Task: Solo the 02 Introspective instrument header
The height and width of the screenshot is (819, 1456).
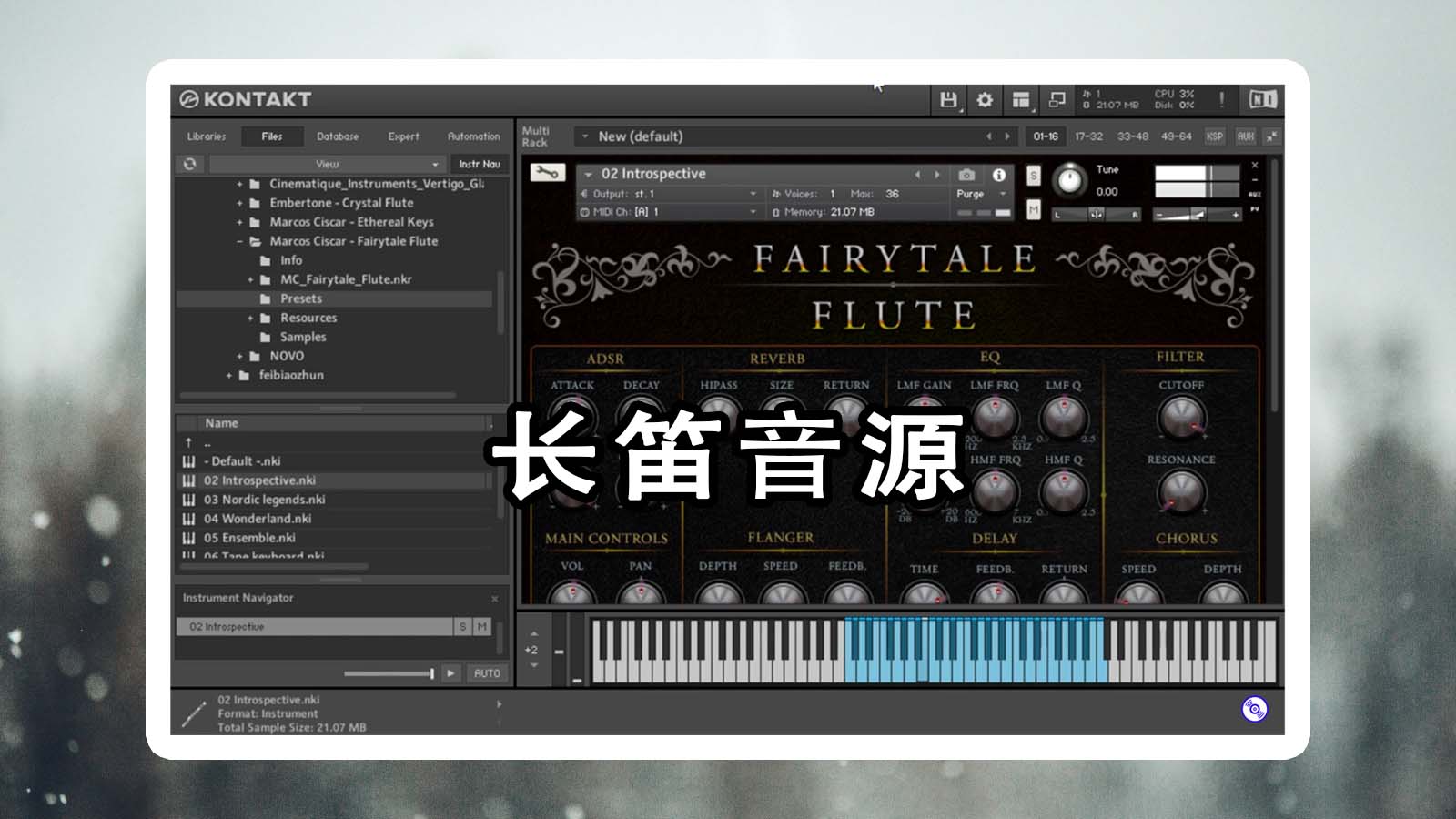Action: (1033, 175)
